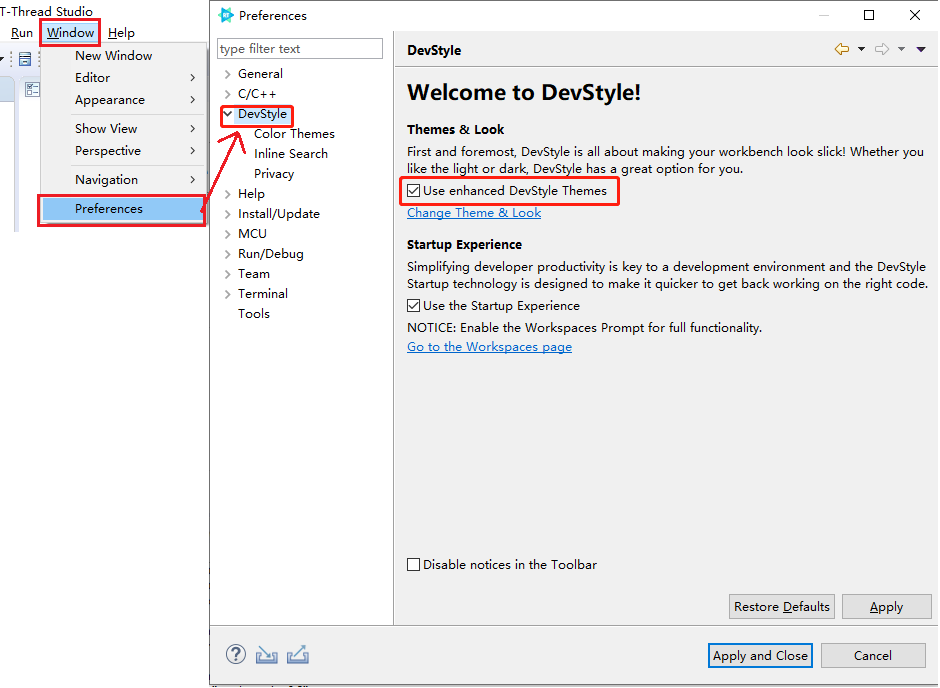Screen dimensions: 940x688
Task: Select the Team preferences item
Action: [254, 274]
